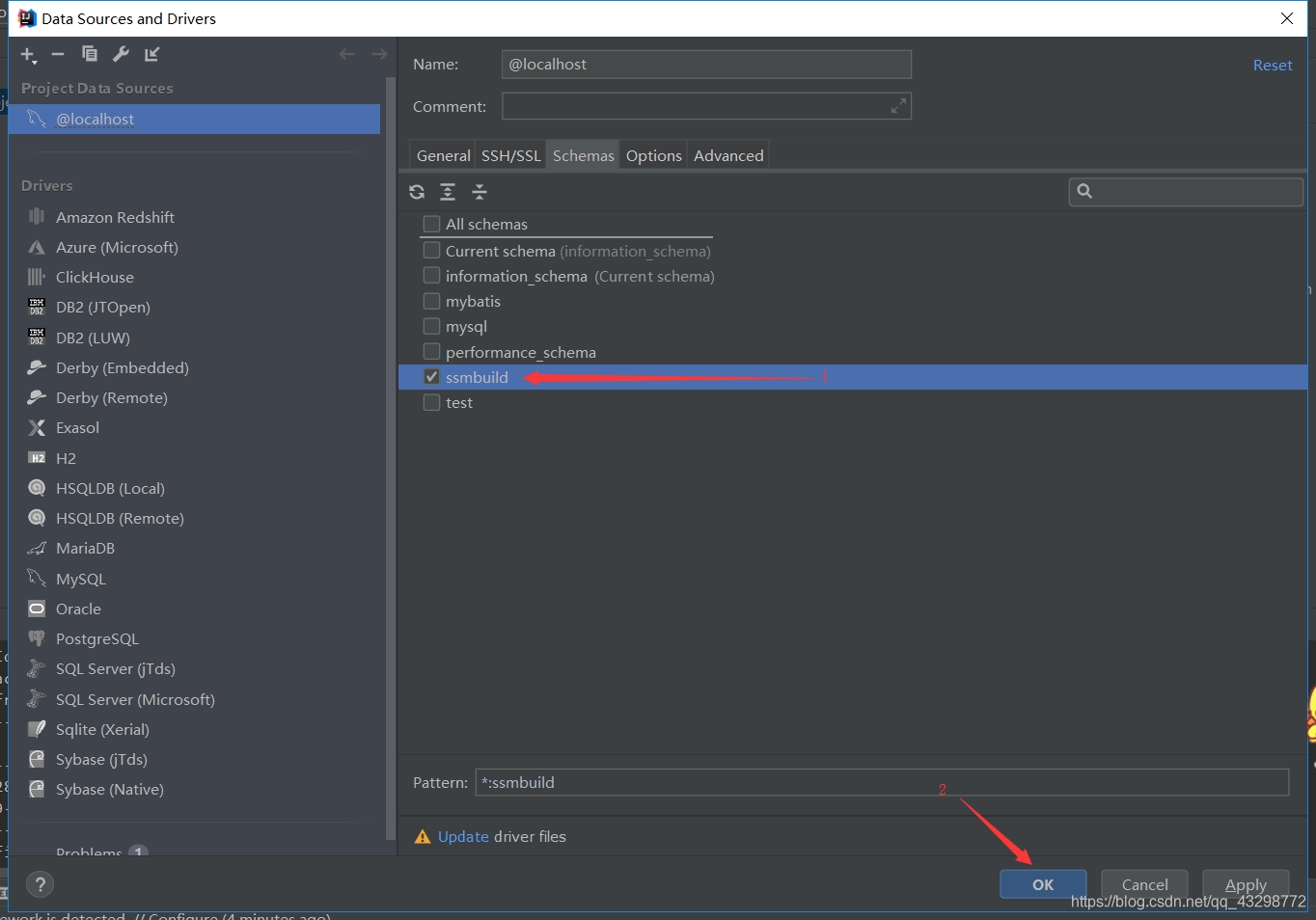Click the expand comment field icon
Image resolution: width=1316 pixels, height=920 pixels.
pos(898,106)
